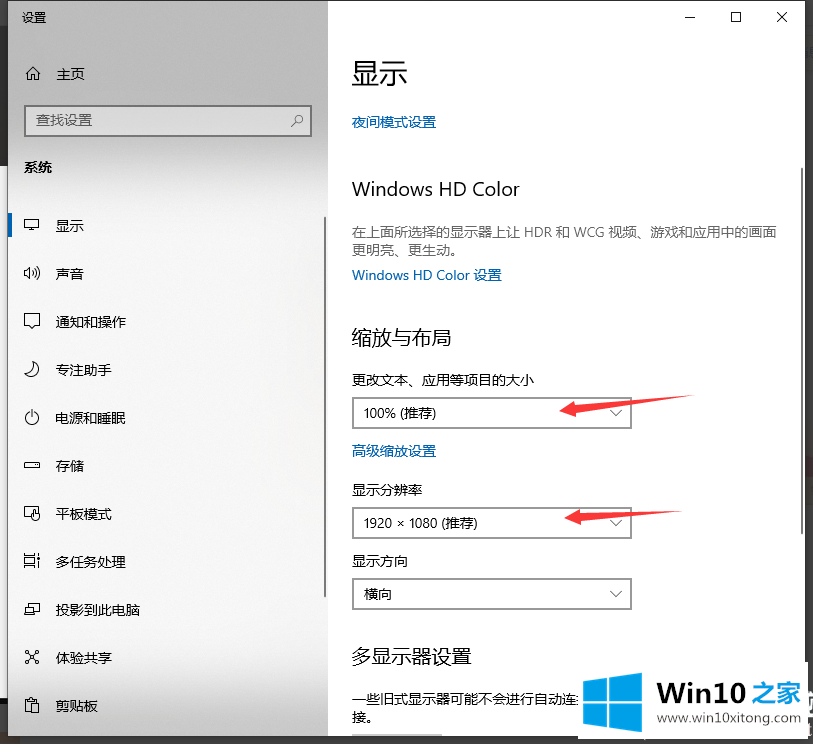813x744 pixels.
Task: Click the monitor icon for 显示
Action: coord(32,226)
